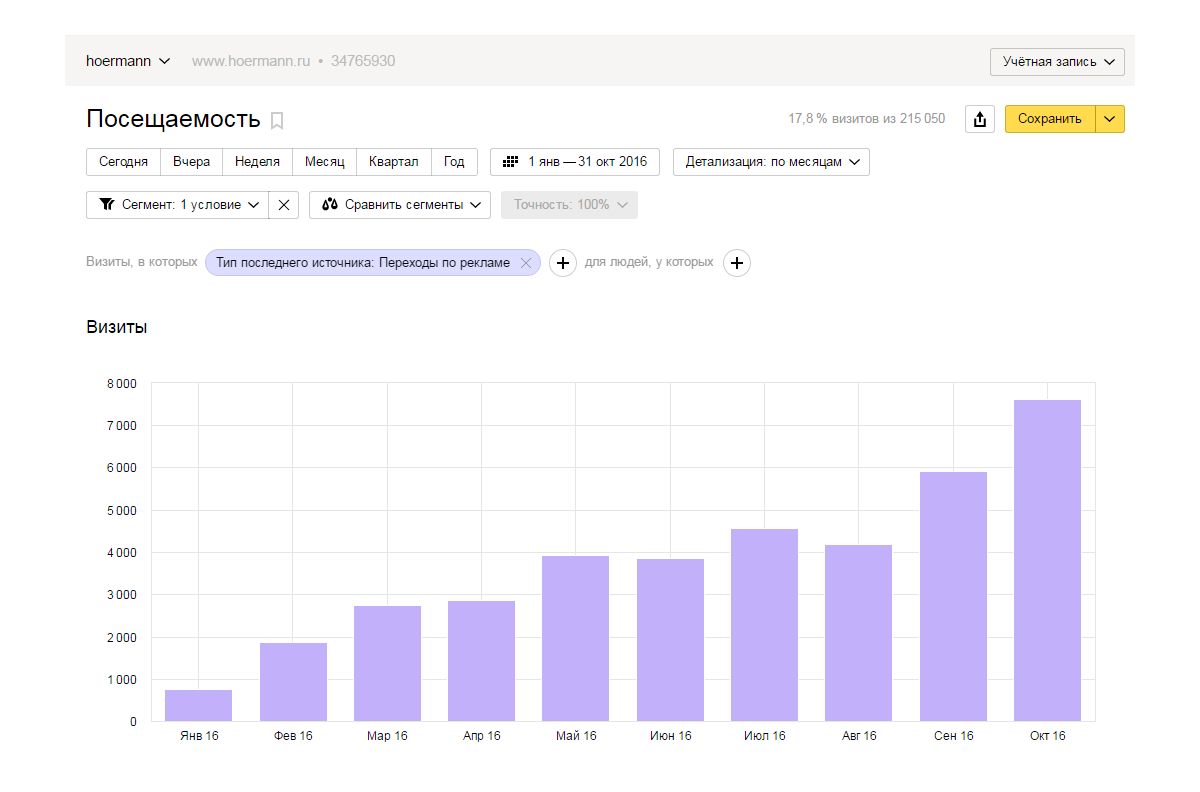Open Точность: 100% dropdown

click(x=569, y=205)
